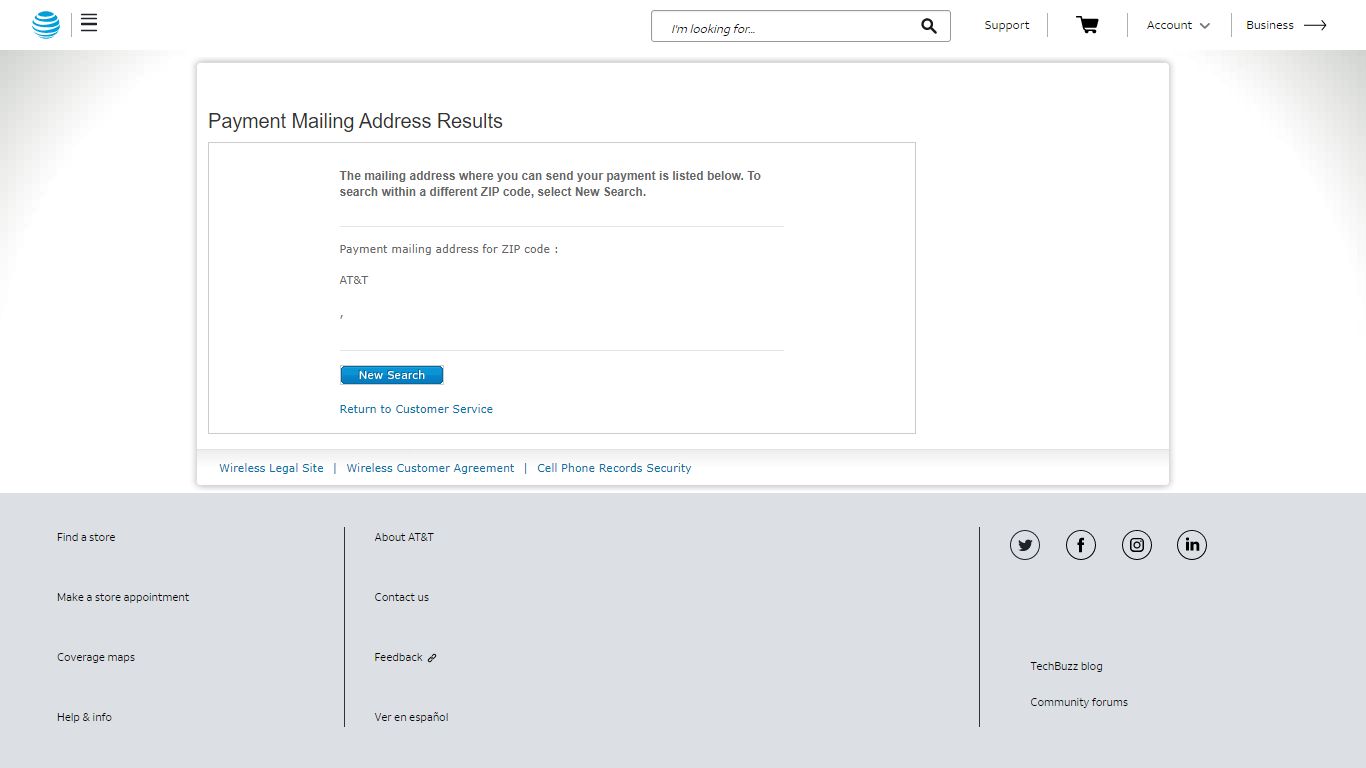Open Wireless Customer Agreement link

tap(430, 468)
